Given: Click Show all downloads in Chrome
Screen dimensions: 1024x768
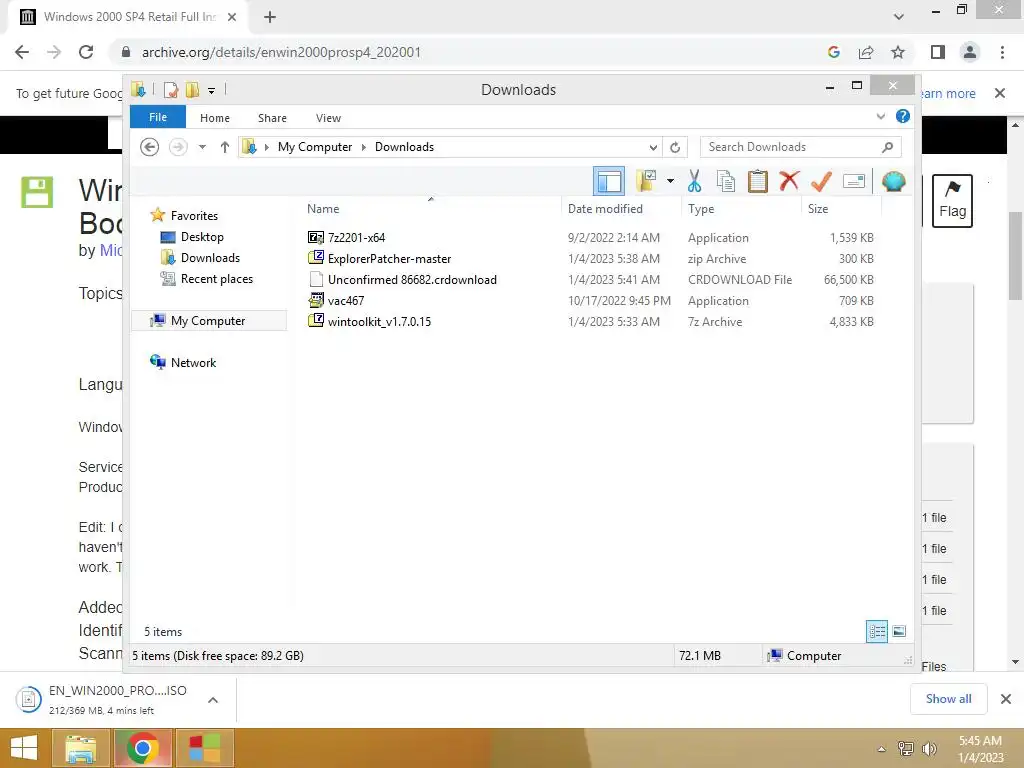Looking at the screenshot, I should pos(948,699).
